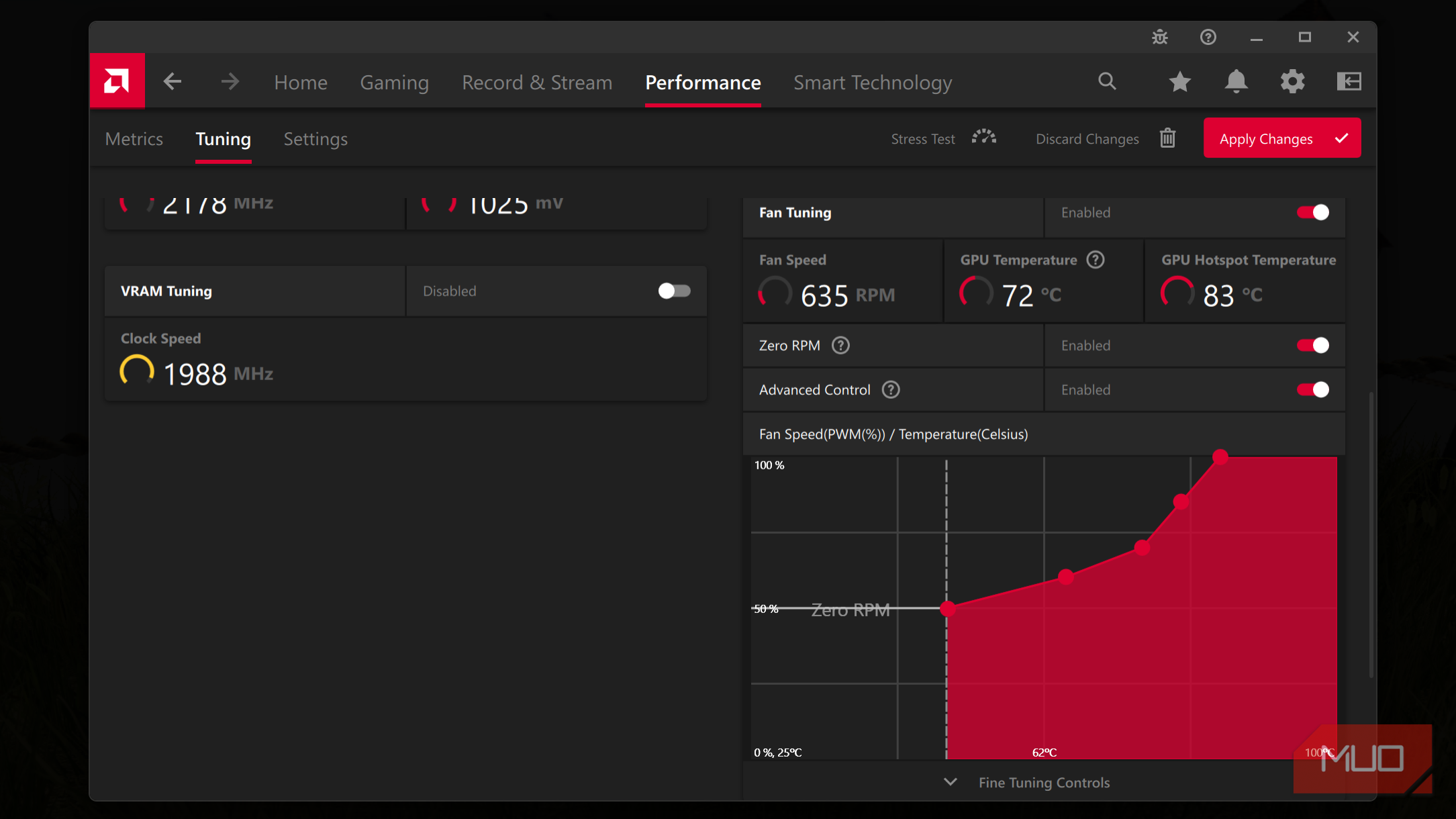Disable the Fan Tuning toggle

(1312, 212)
